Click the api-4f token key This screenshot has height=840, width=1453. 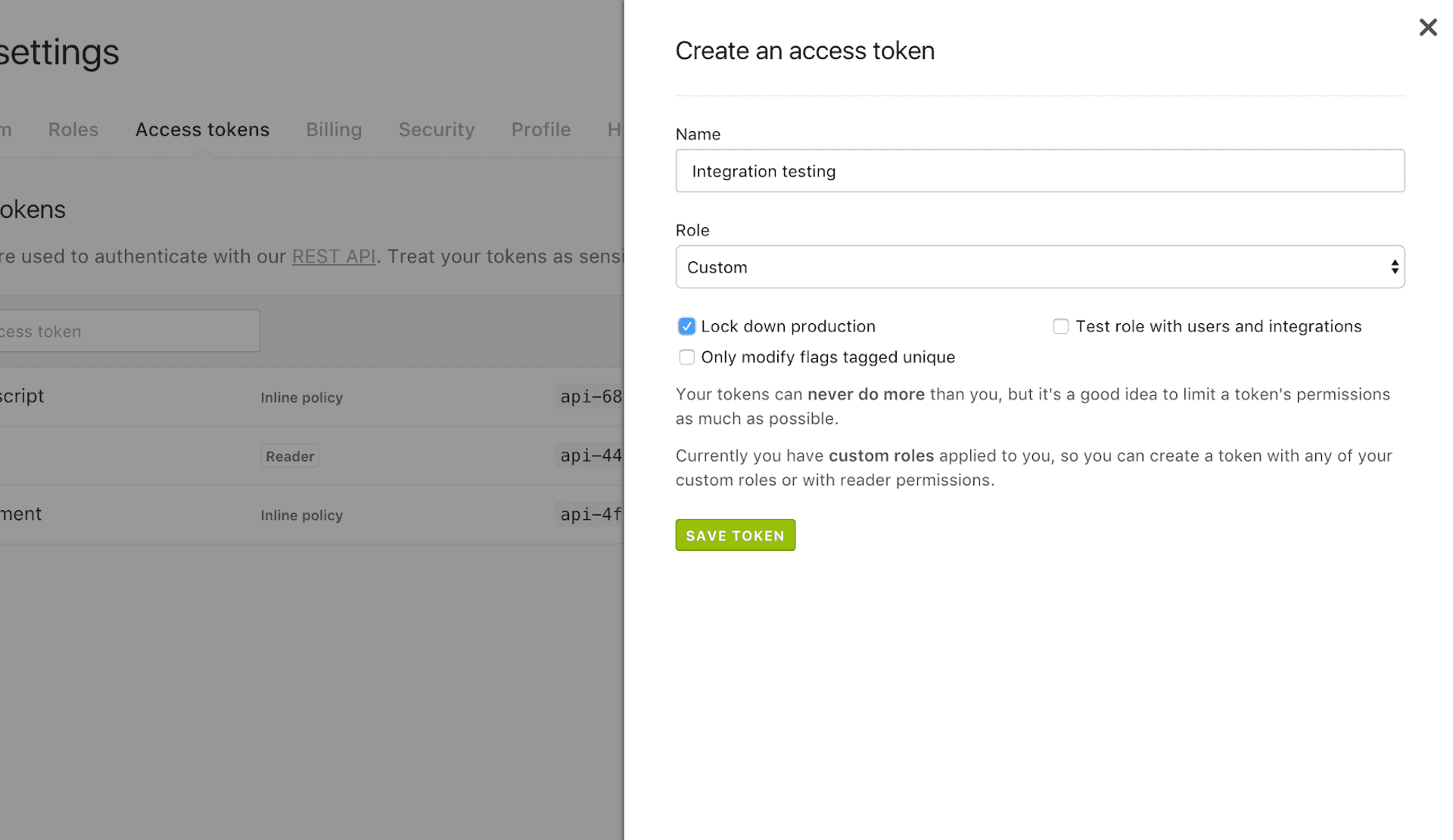[x=590, y=515]
